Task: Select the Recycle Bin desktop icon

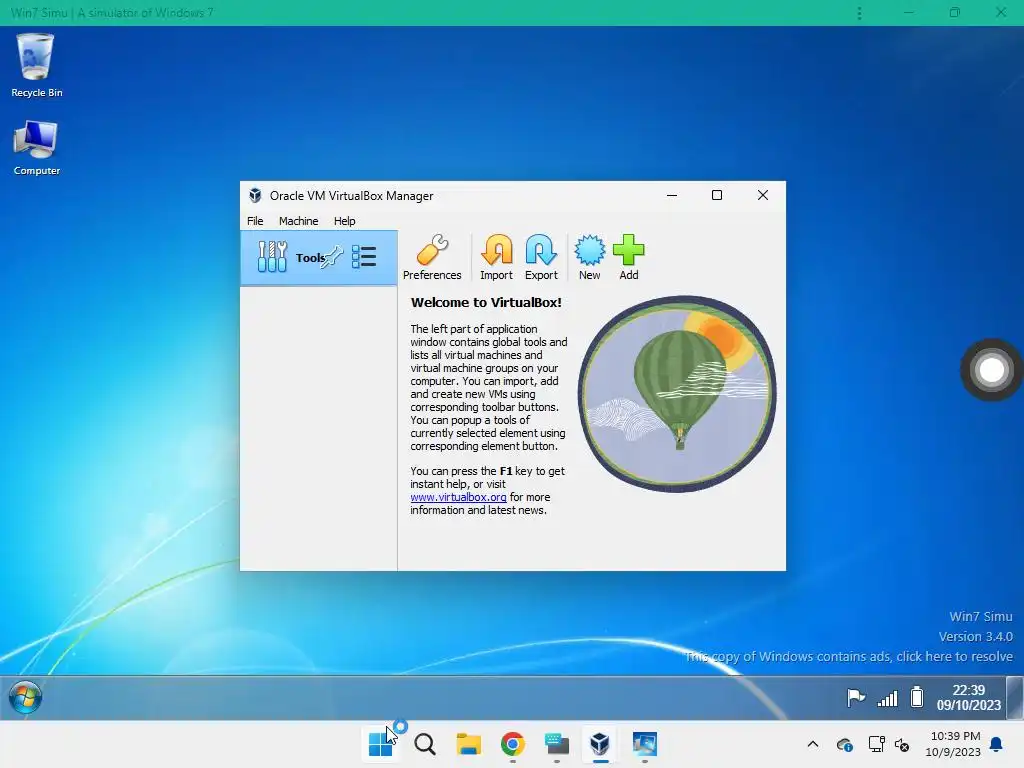Action: 37,66
